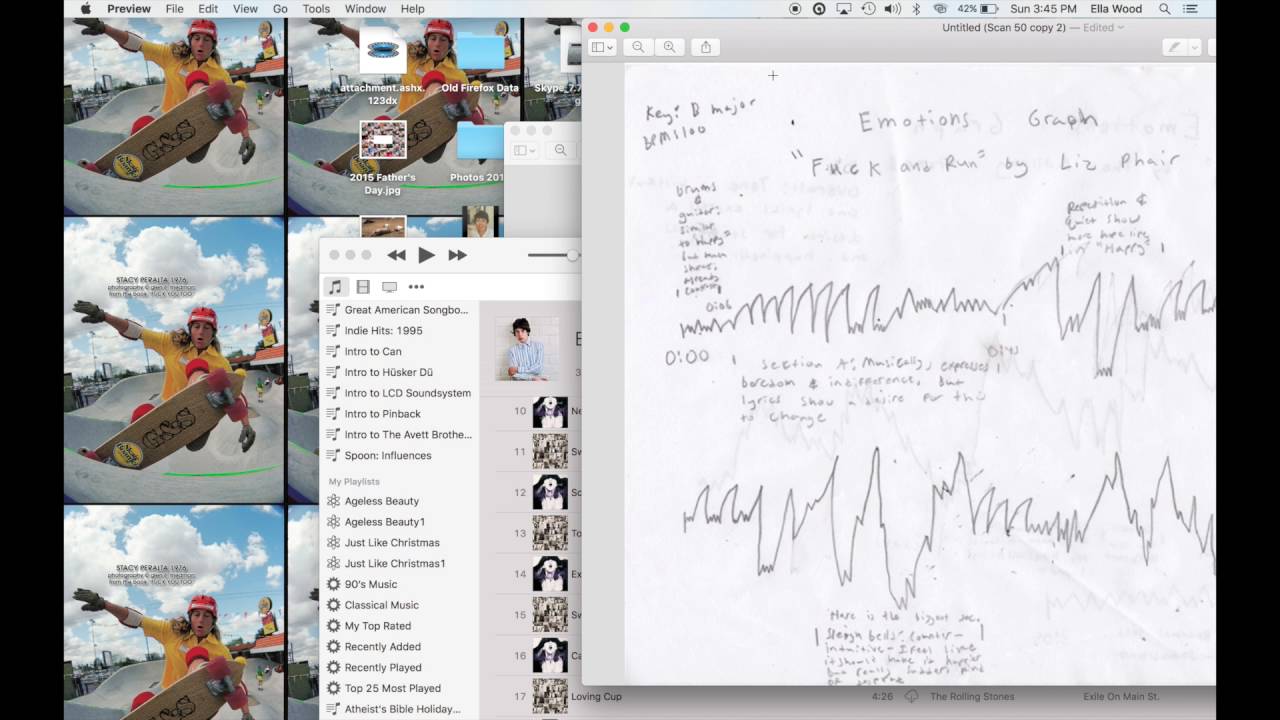The width and height of the screenshot is (1280, 720).
Task: Open the Go menu
Action: click(x=280, y=9)
